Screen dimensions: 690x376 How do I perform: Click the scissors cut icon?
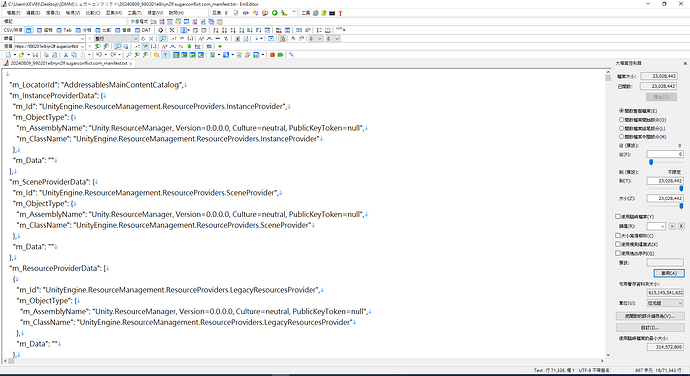point(66,55)
